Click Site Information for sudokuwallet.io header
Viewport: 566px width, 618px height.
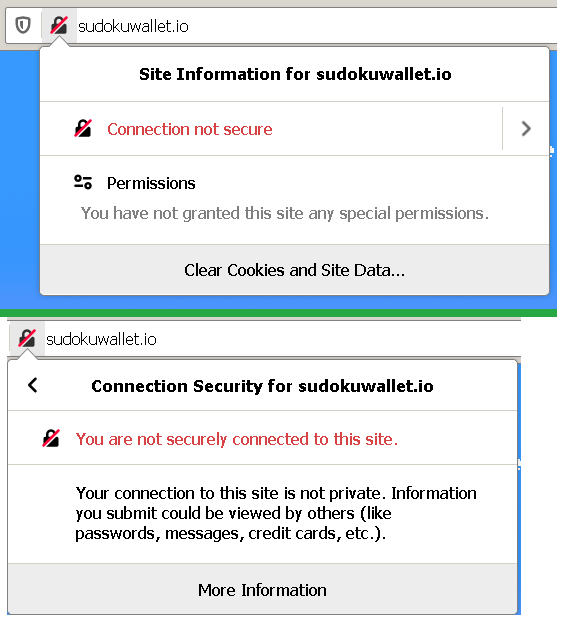(295, 74)
